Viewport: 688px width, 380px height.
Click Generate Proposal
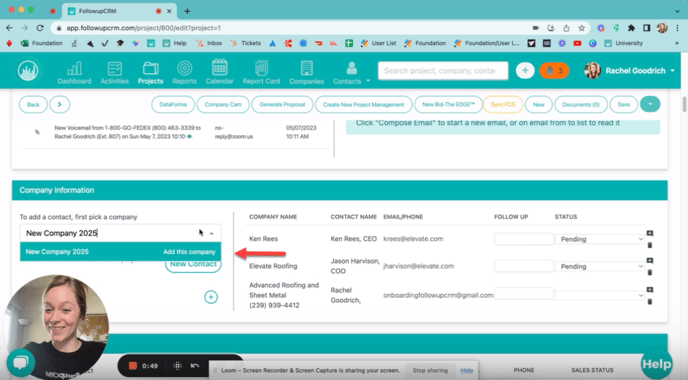(282, 104)
